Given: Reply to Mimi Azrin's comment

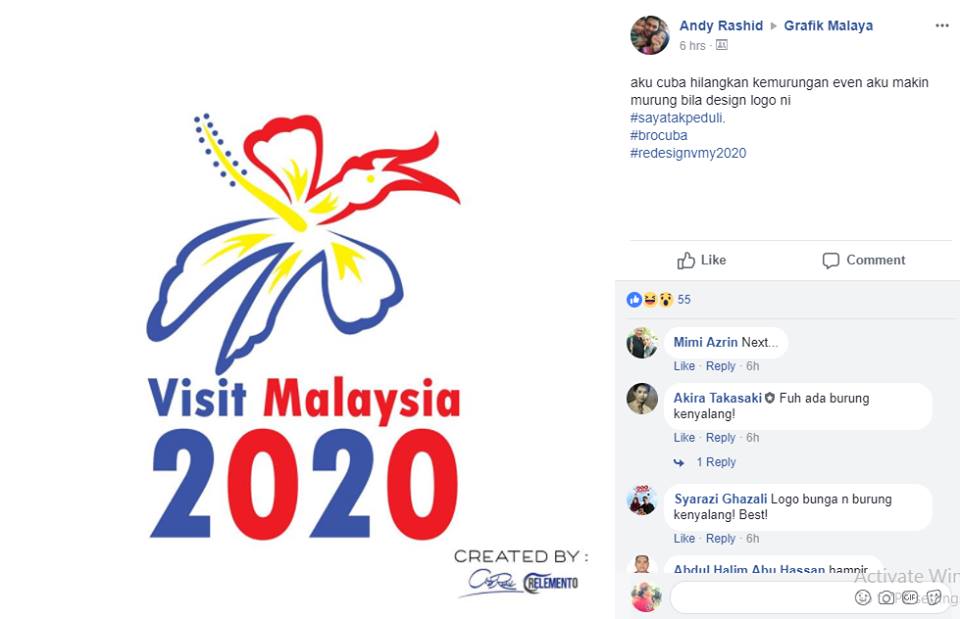Looking at the screenshot, I should tap(720, 366).
